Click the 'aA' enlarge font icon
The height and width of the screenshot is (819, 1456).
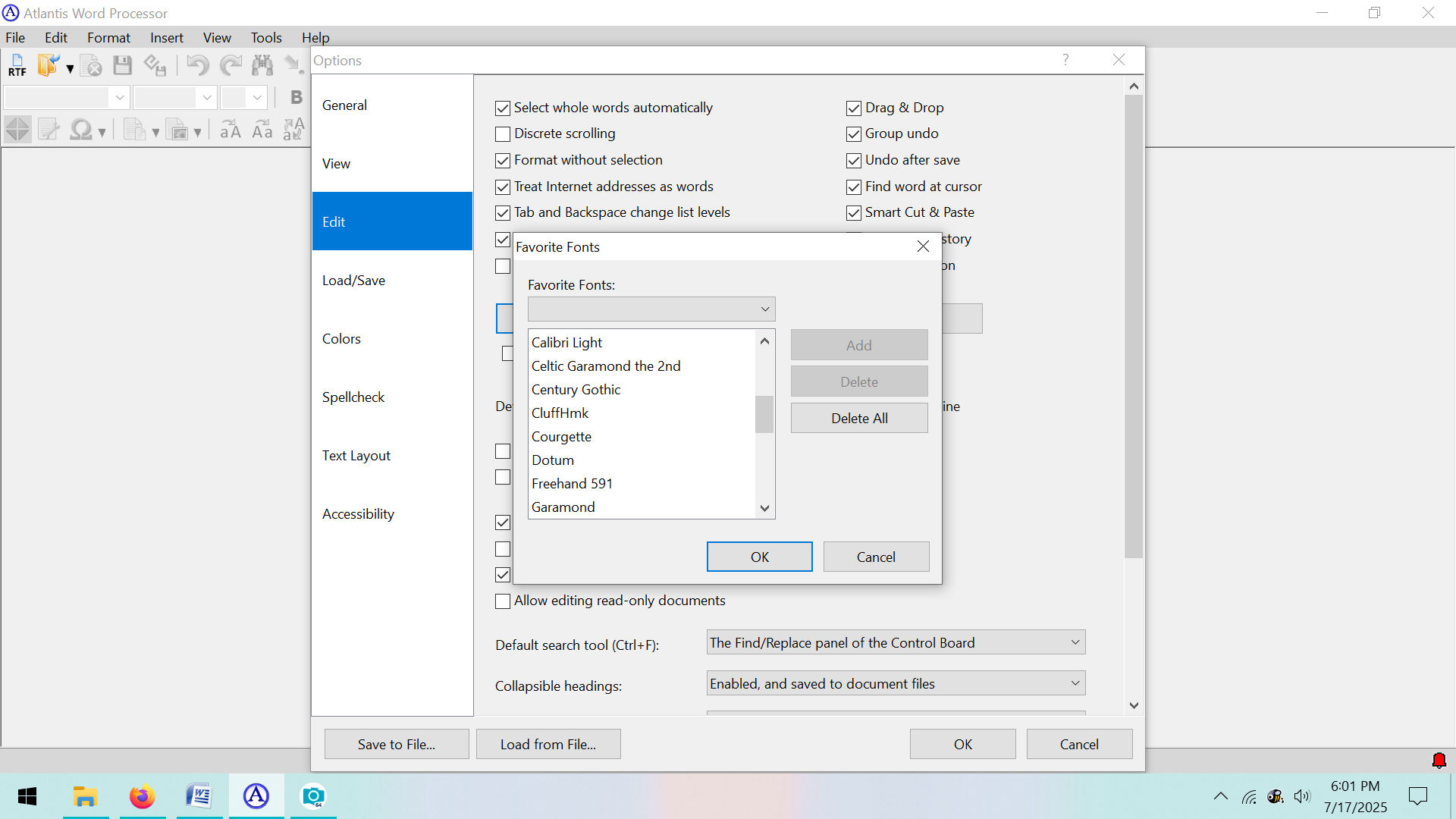click(x=231, y=130)
